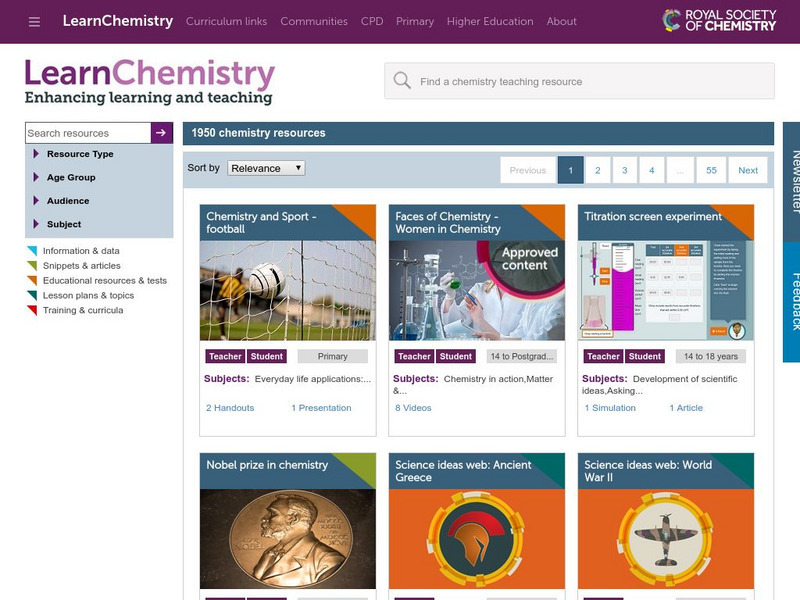Viewport: 800px width, 600px height.
Task: Expand the Resource Type filter
Action: [80, 154]
